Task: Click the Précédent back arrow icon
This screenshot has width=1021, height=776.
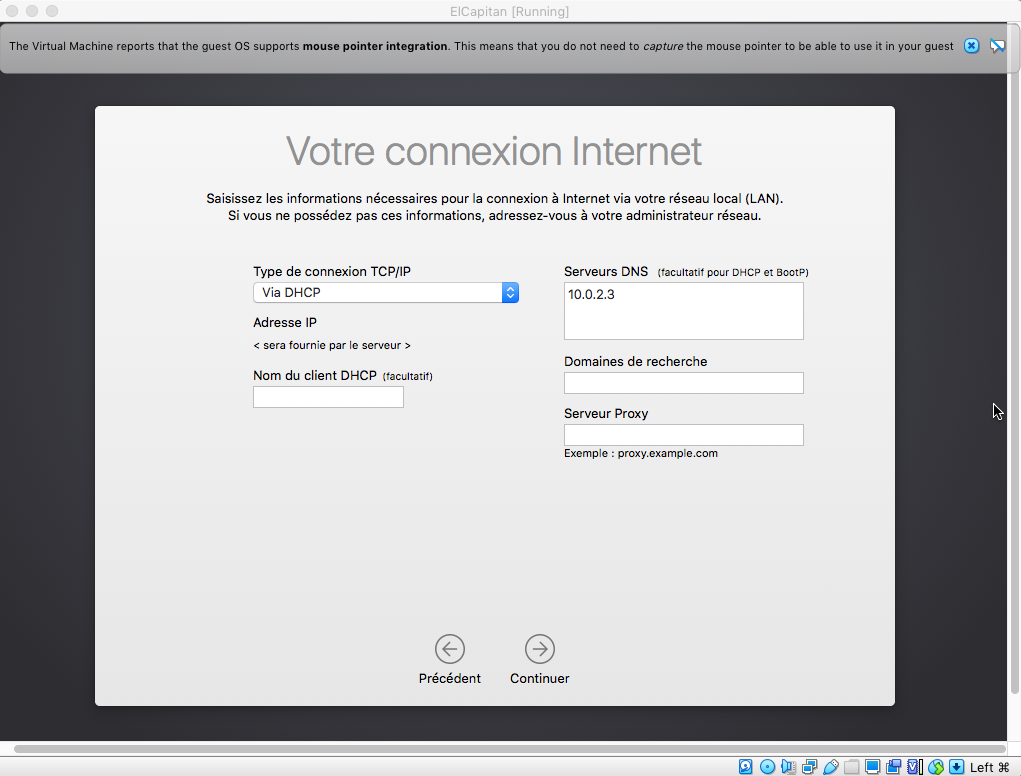Action: pos(450,649)
